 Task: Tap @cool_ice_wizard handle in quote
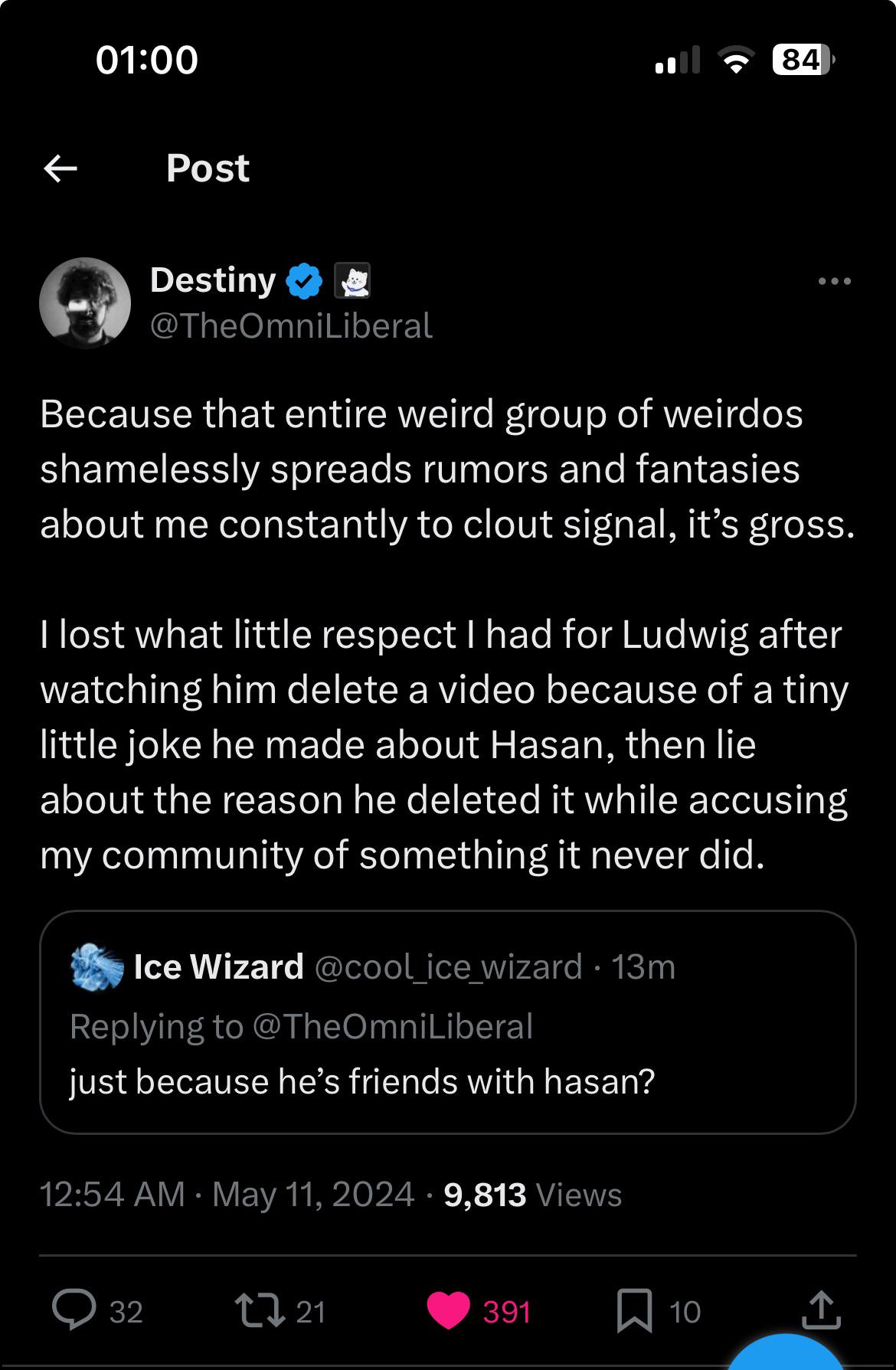(448, 967)
